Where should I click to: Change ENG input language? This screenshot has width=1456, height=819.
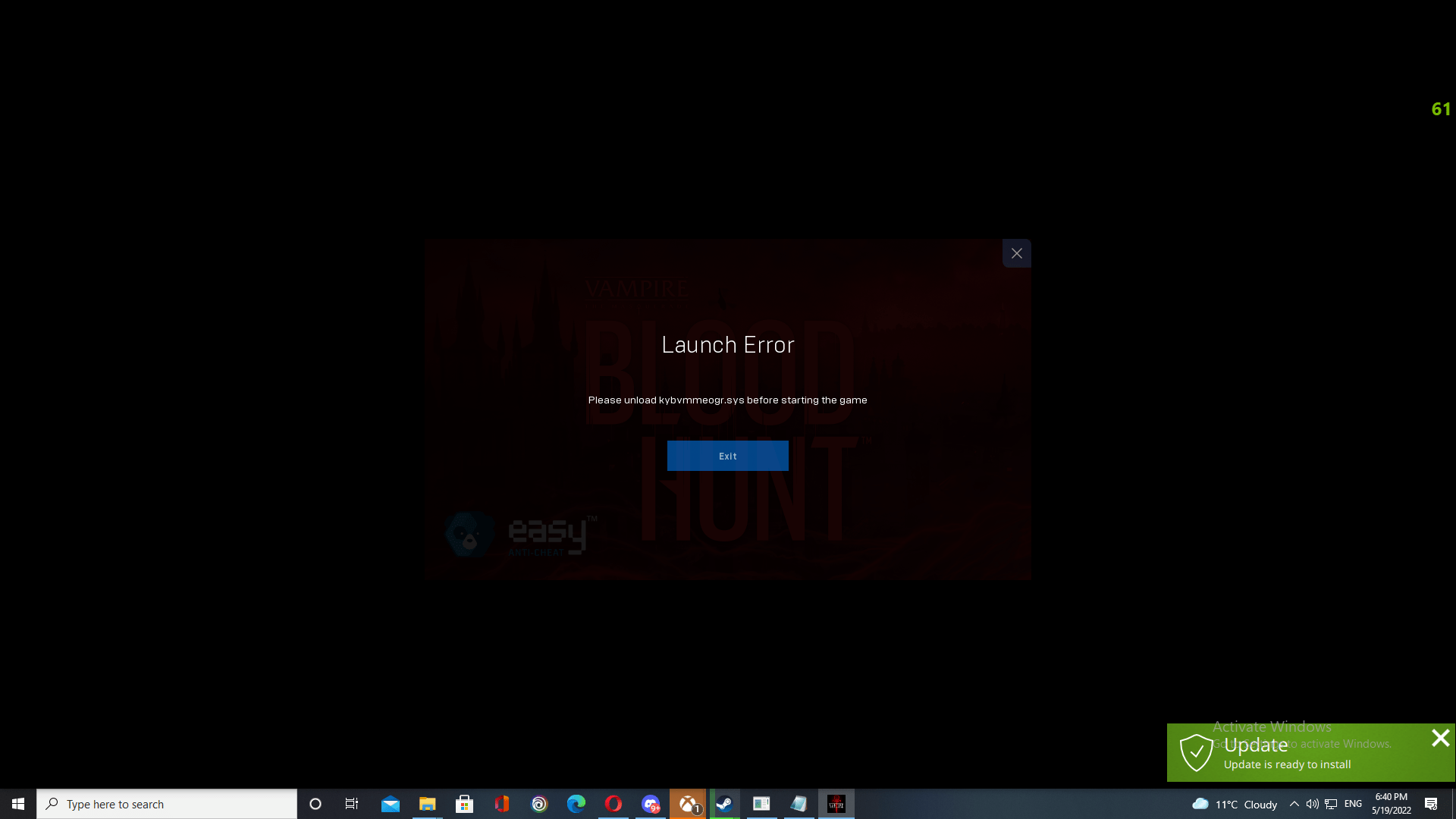pyautogui.click(x=1353, y=804)
